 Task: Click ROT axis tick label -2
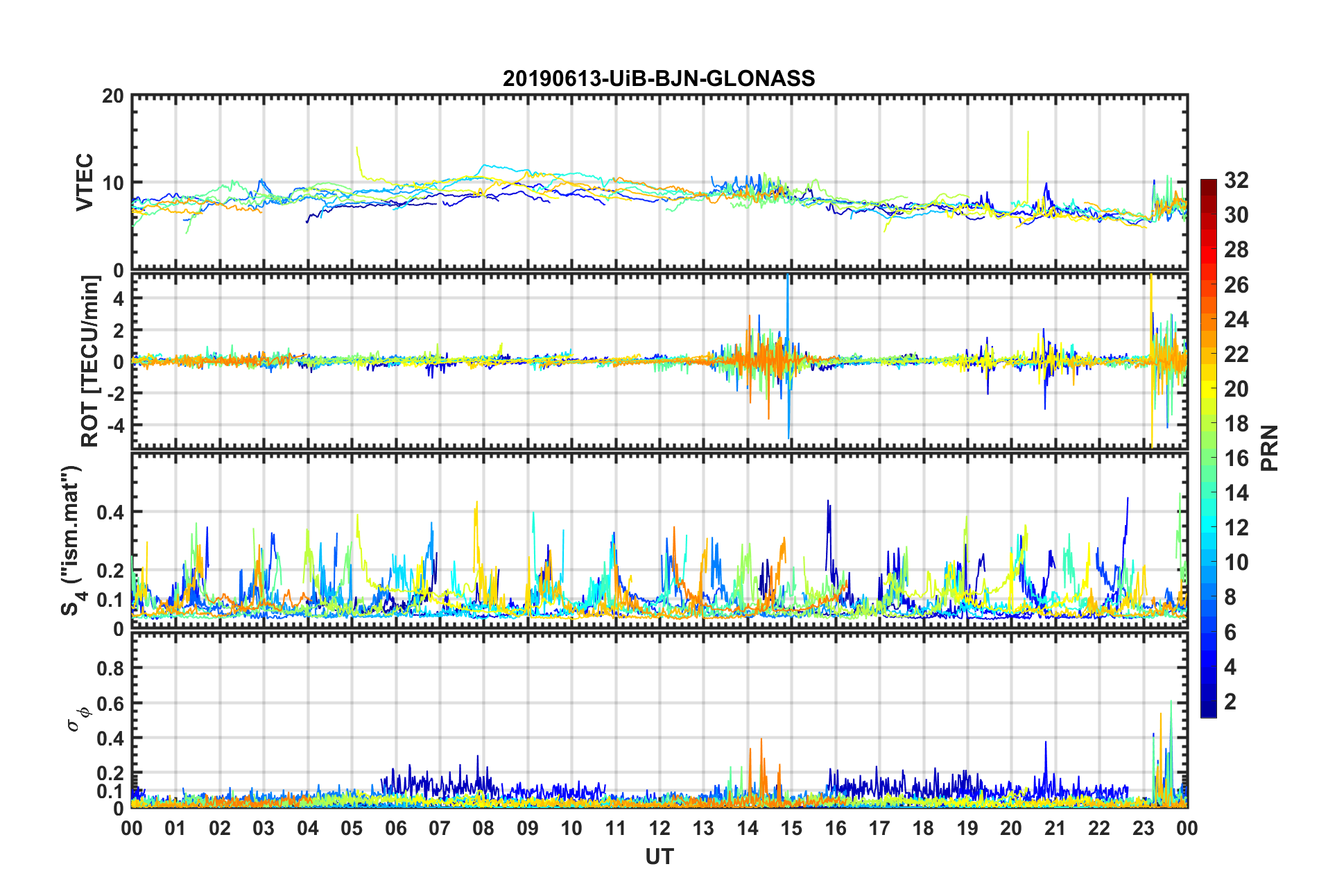[114, 393]
